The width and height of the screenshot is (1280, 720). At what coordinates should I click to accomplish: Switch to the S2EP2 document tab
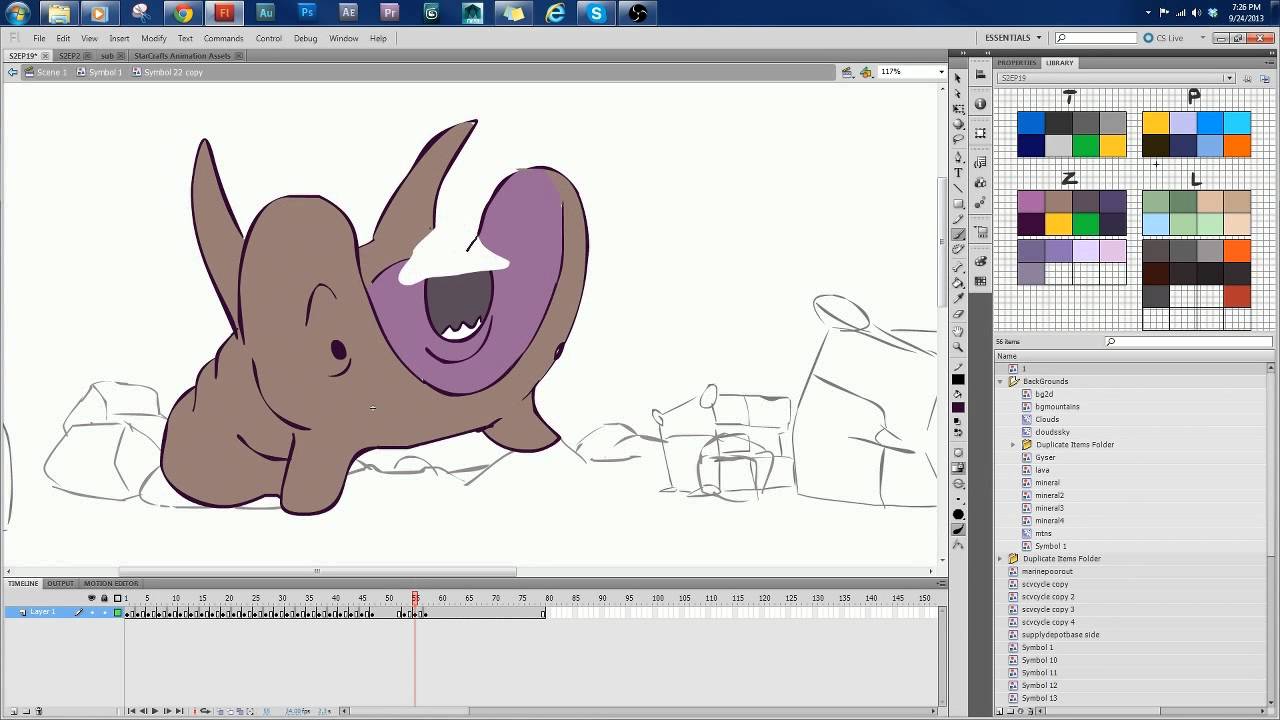[69, 56]
